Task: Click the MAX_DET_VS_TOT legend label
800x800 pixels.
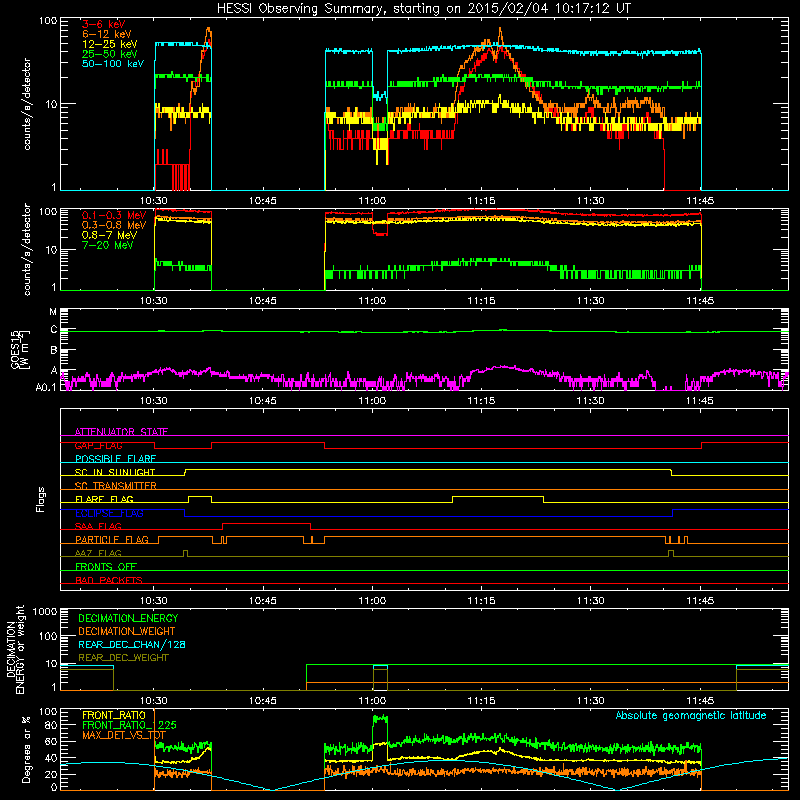Action: pyautogui.click(x=124, y=735)
